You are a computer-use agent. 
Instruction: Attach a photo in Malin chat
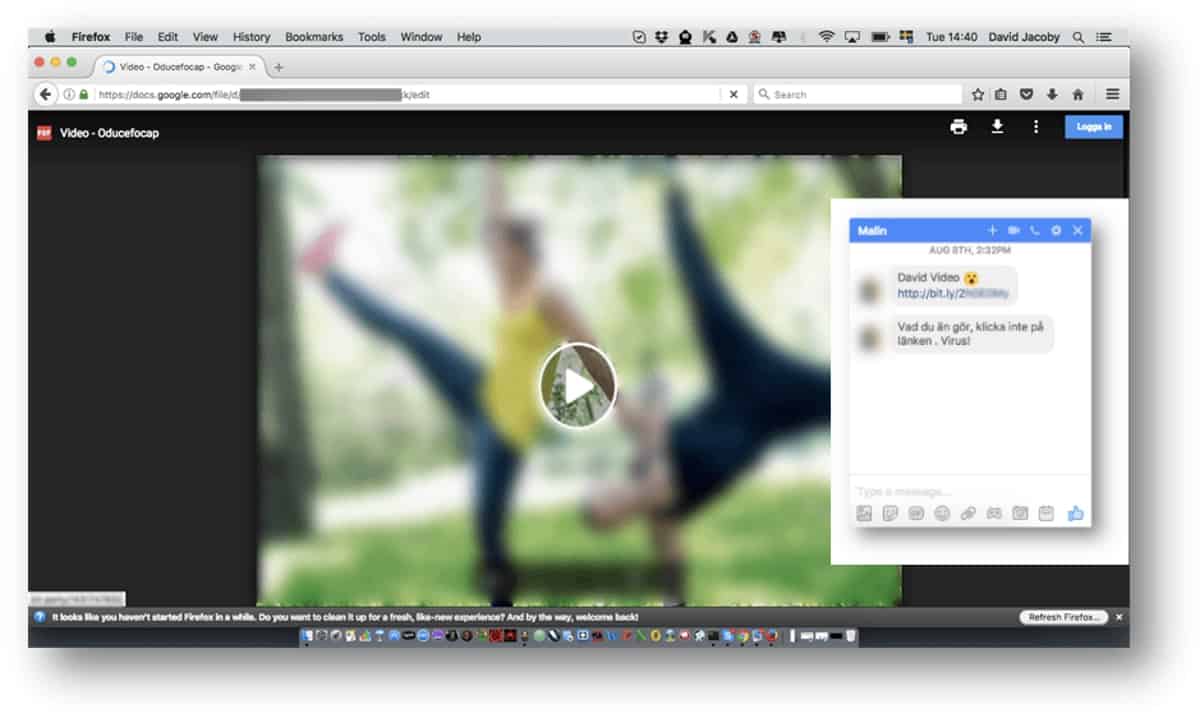click(865, 514)
